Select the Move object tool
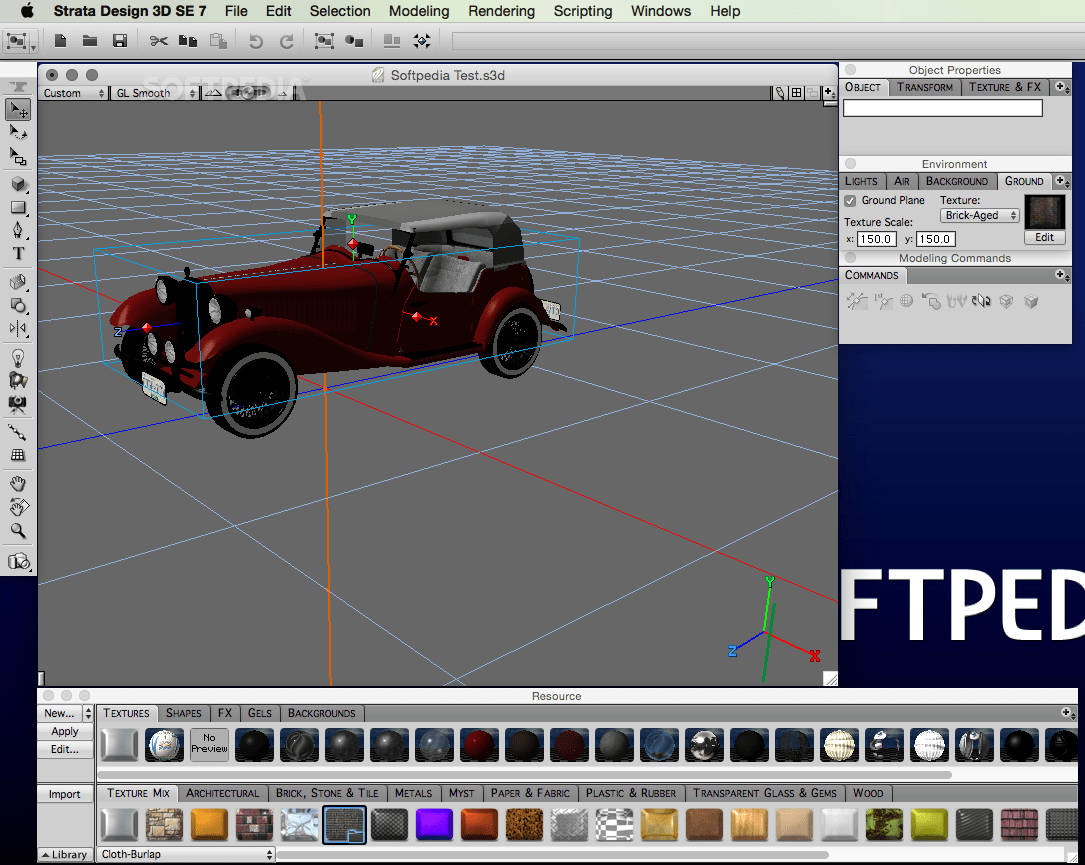The width and height of the screenshot is (1085, 865). click(18, 109)
